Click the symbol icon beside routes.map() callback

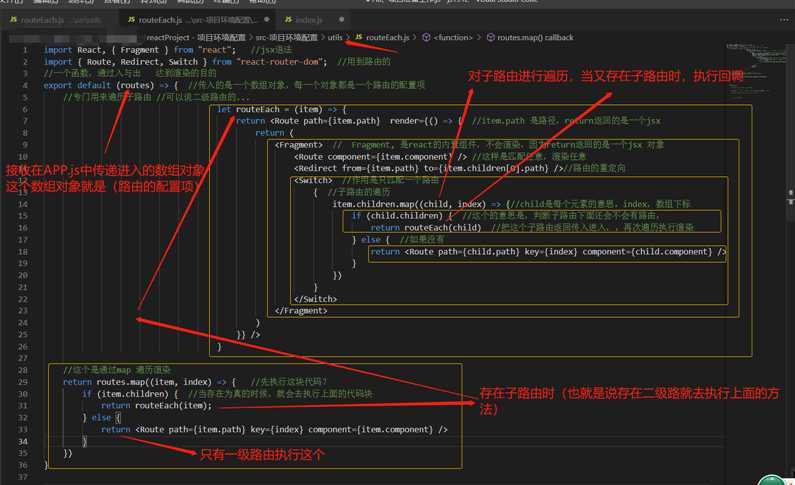(490, 38)
